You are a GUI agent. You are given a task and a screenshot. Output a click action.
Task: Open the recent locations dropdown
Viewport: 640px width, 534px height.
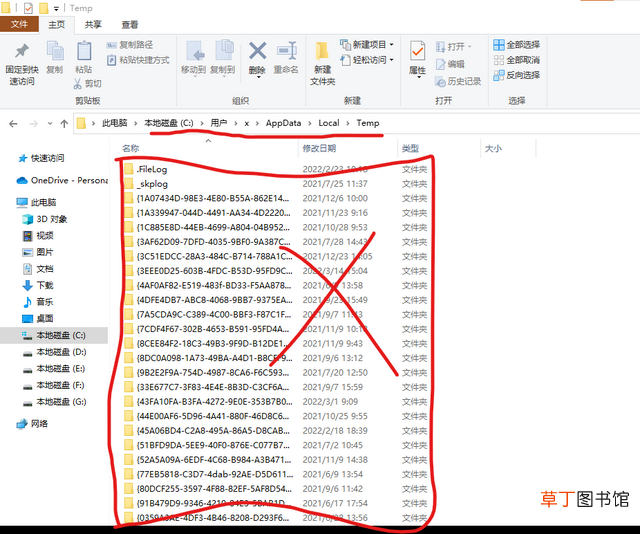click(50, 123)
